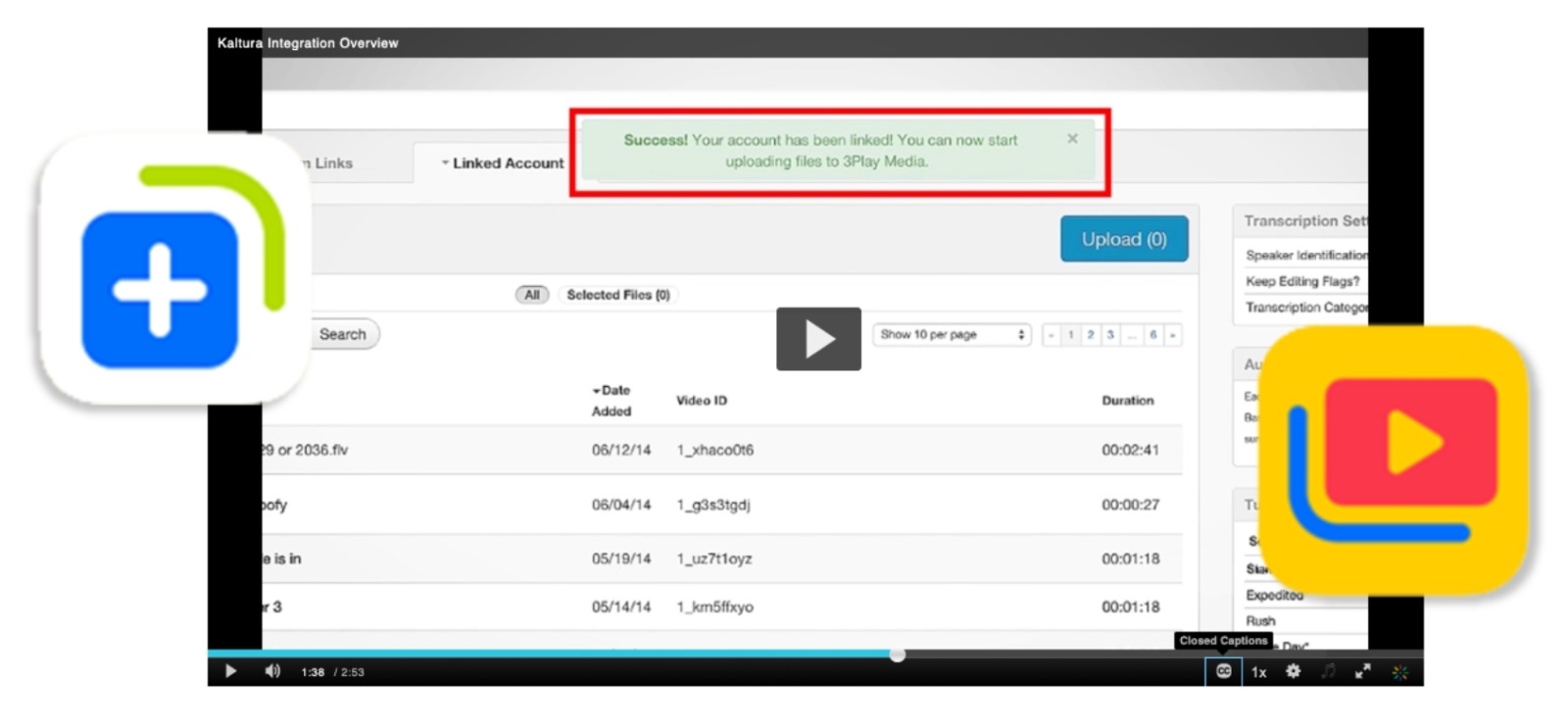Click the yellow video playlist app icon
The height and width of the screenshot is (724, 1568).
(1393, 460)
